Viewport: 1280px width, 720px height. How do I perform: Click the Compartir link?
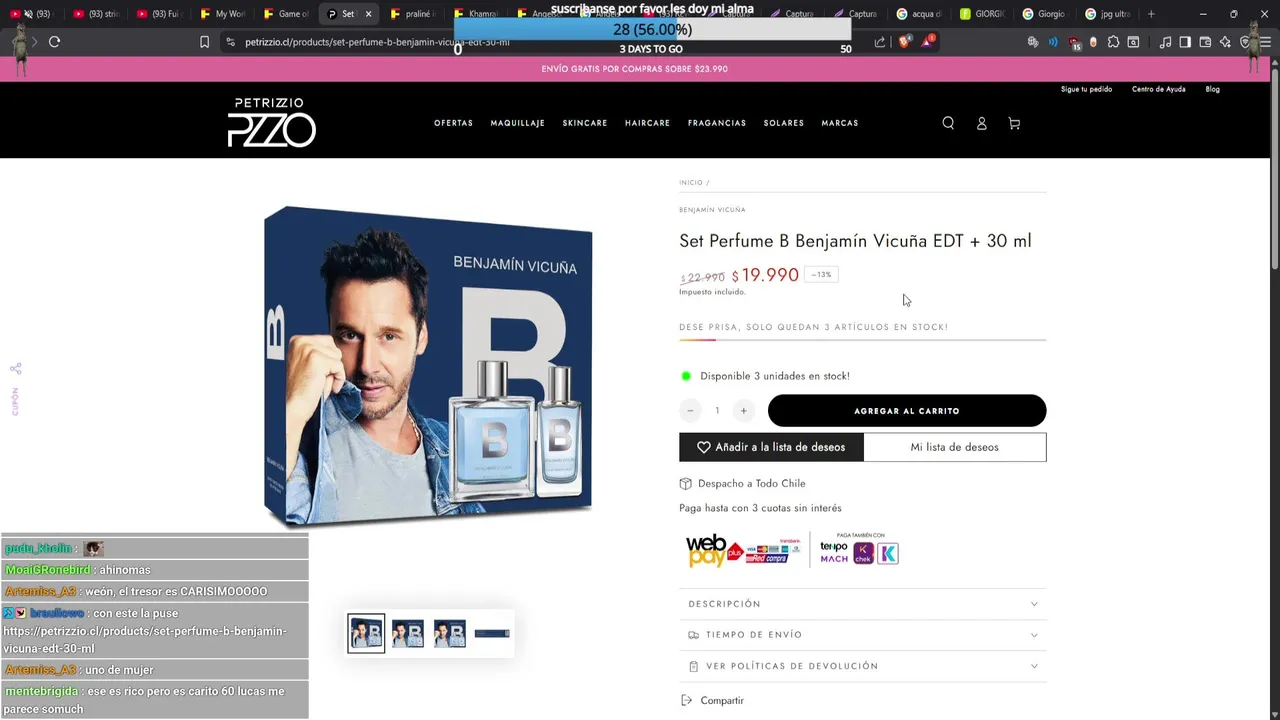(x=722, y=701)
